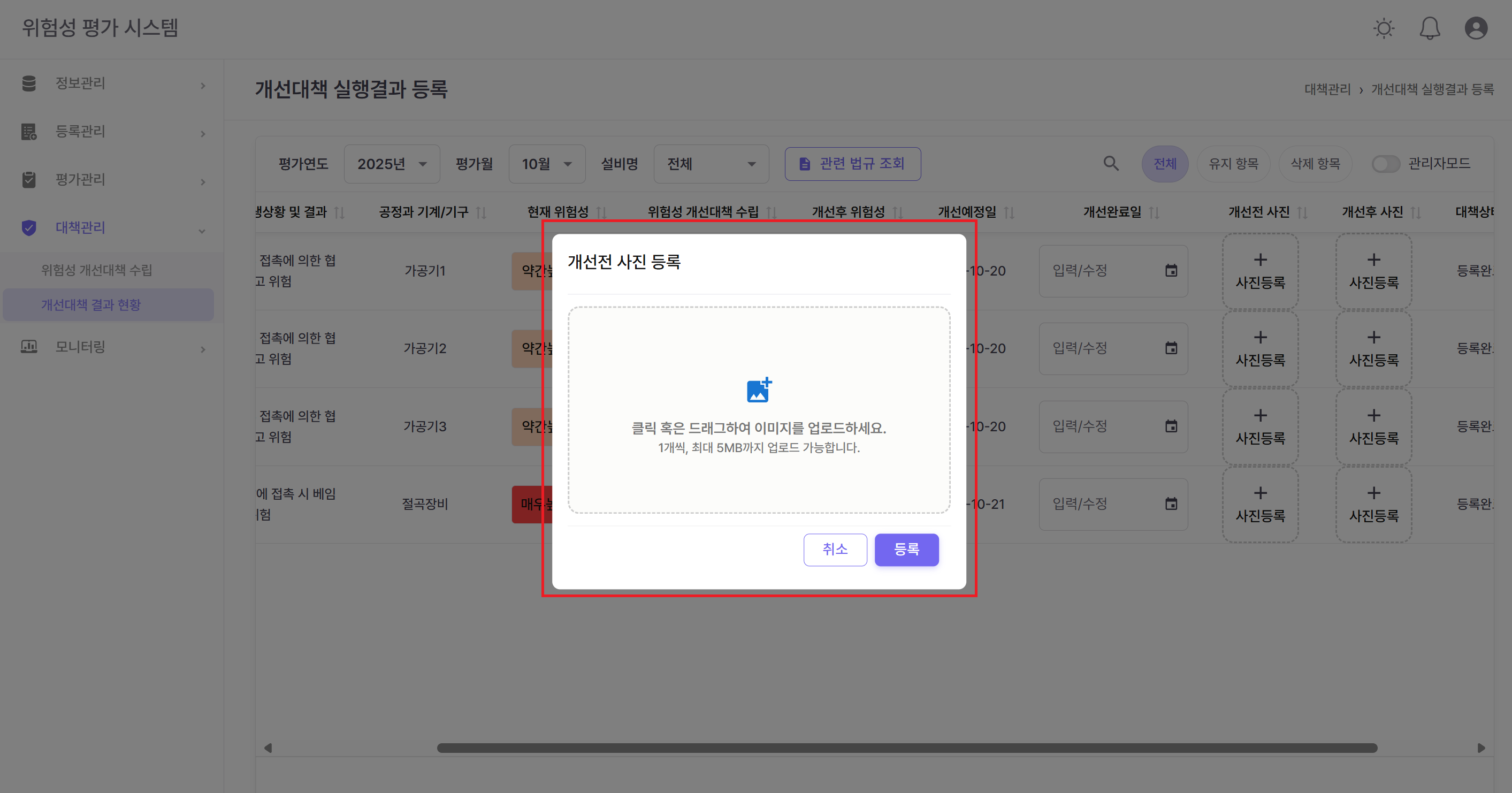Click the 등록 button in the upload dialog
1512x793 pixels.
906,550
